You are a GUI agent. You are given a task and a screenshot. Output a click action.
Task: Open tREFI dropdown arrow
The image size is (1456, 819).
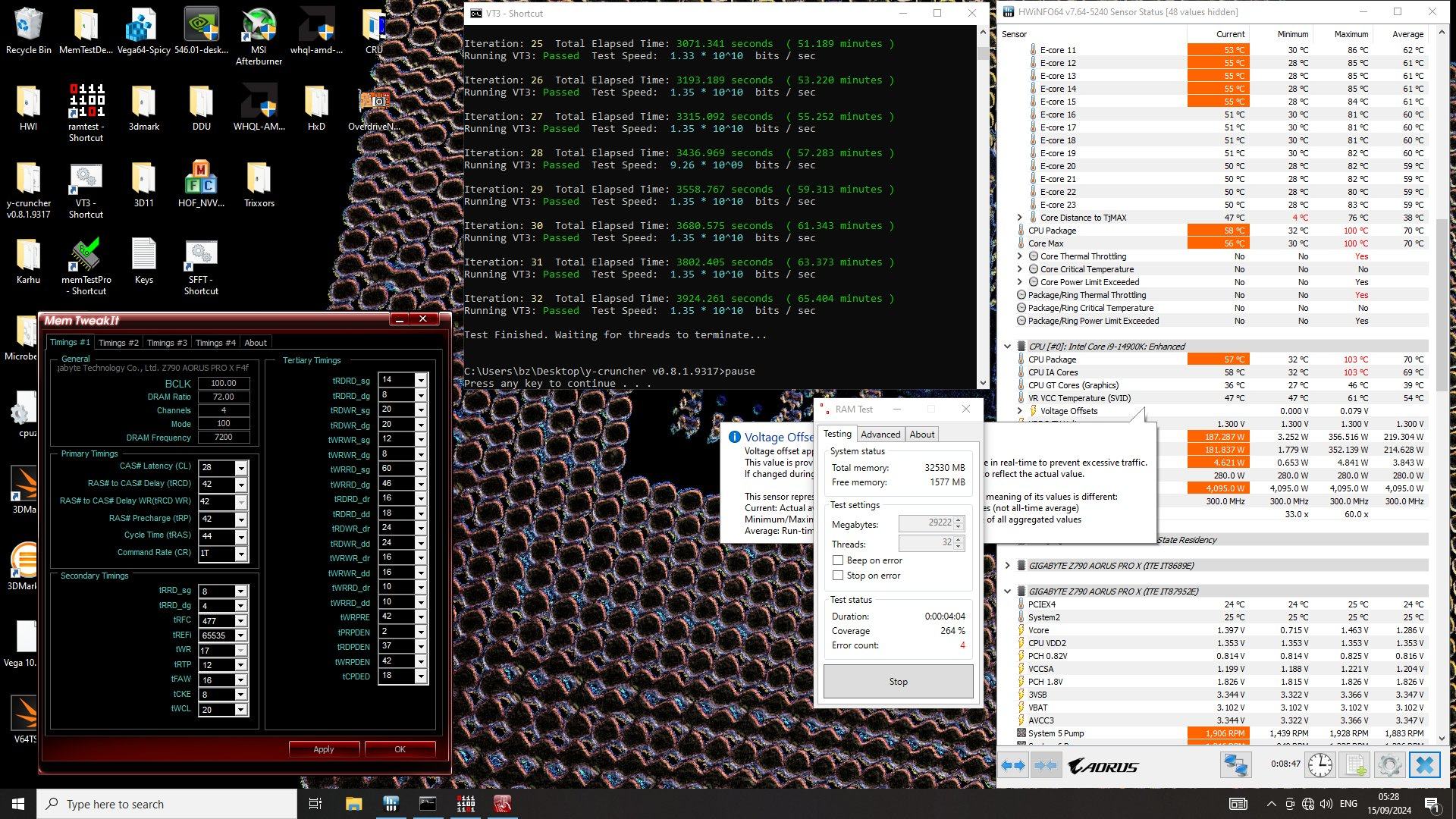pos(241,635)
